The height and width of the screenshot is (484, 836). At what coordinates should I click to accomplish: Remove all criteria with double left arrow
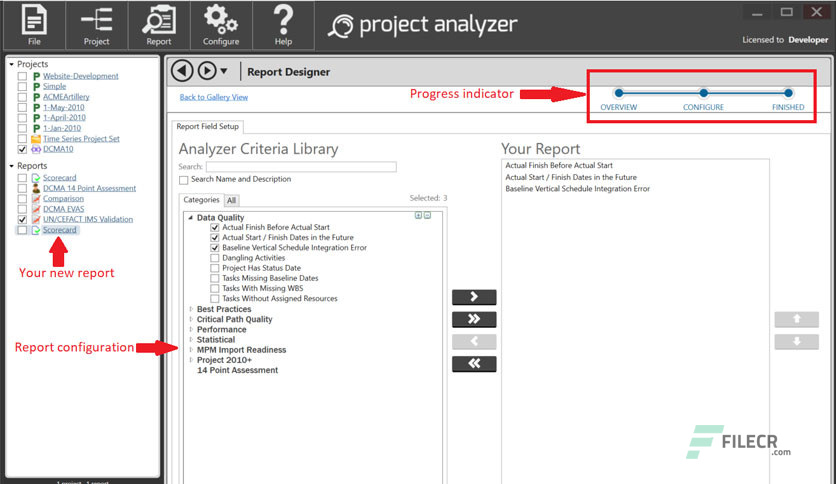pyautogui.click(x=474, y=364)
